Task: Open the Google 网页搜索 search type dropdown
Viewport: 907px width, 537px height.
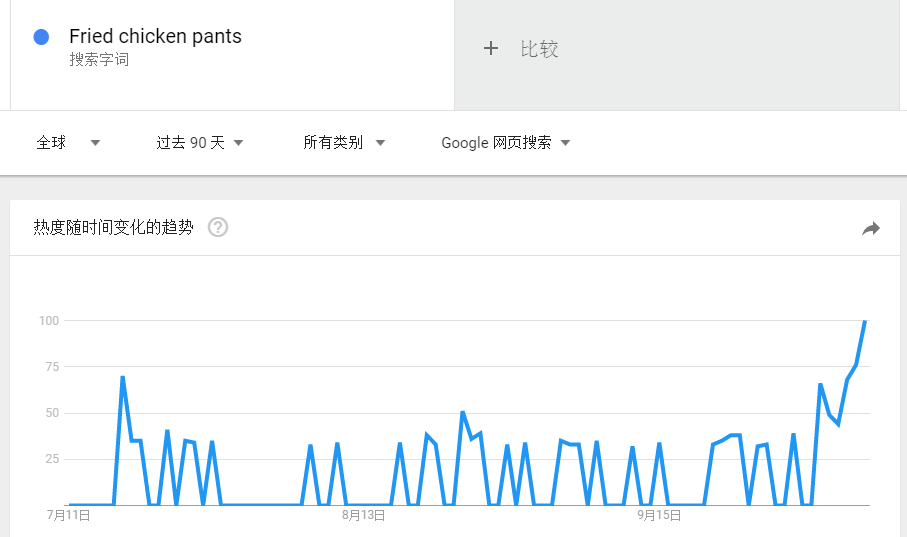Action: coord(506,142)
